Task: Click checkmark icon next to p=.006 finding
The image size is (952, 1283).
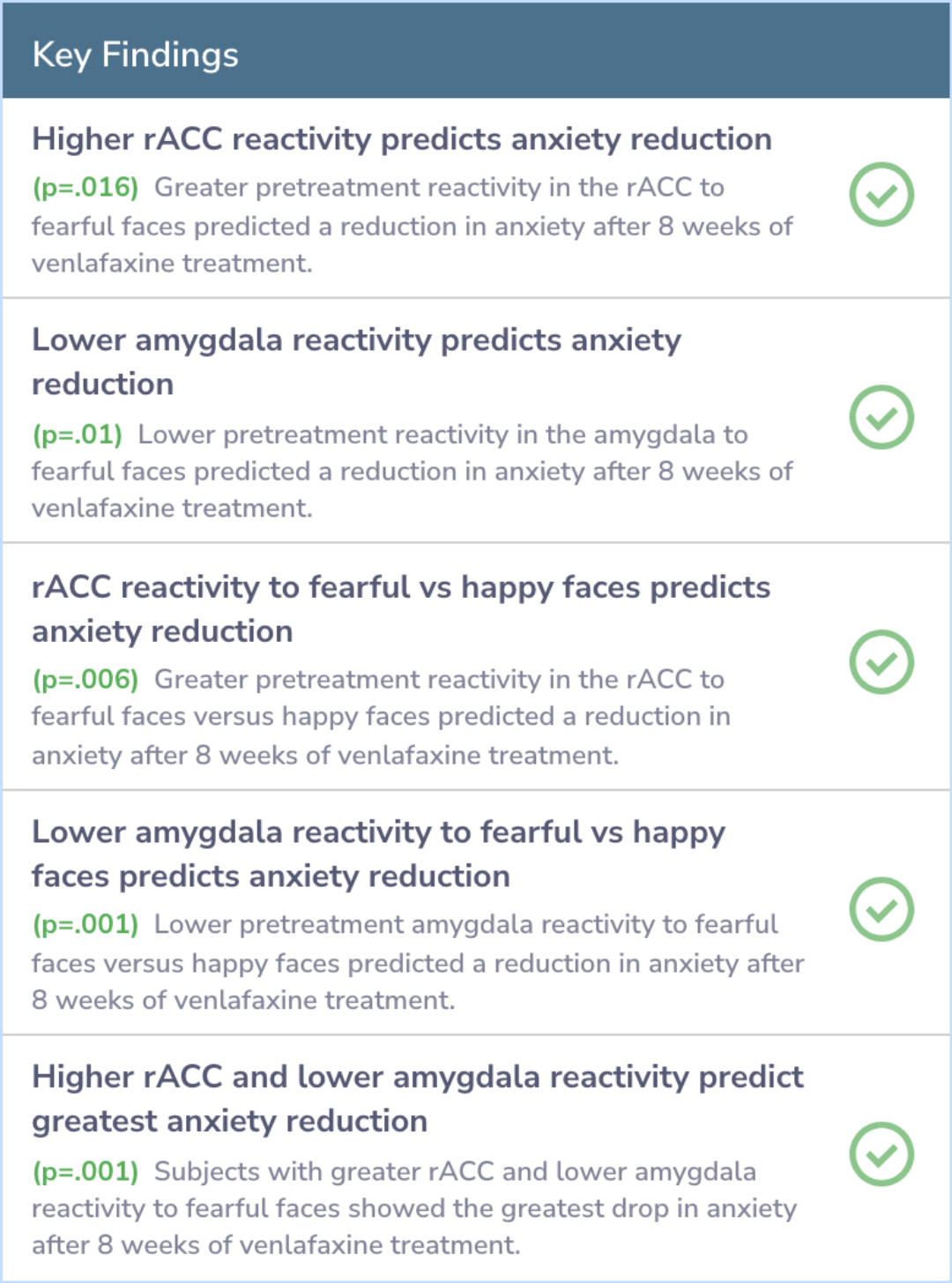Action: tap(881, 662)
